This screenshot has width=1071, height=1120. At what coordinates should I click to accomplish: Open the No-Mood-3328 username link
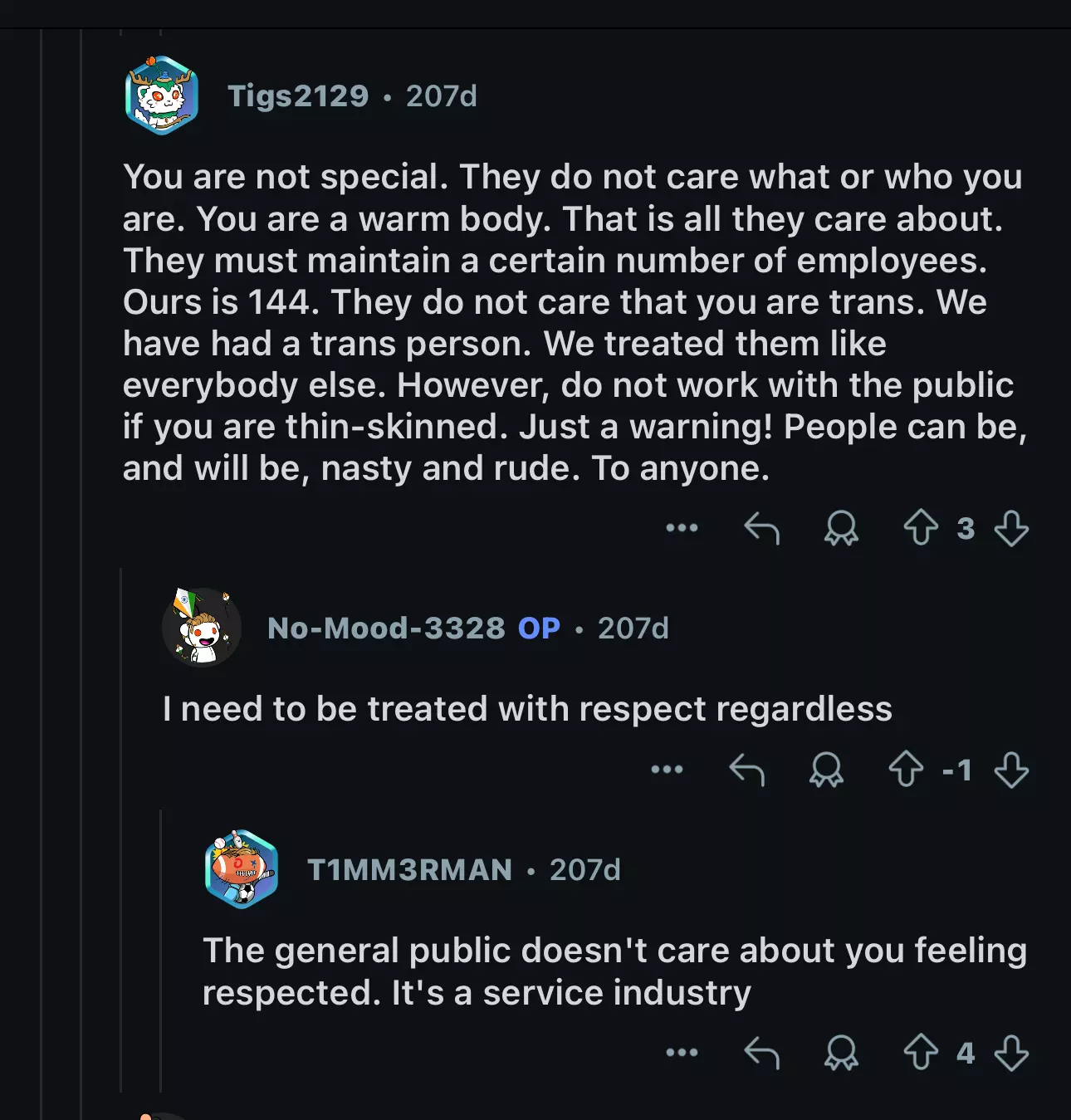pyautogui.click(x=386, y=628)
